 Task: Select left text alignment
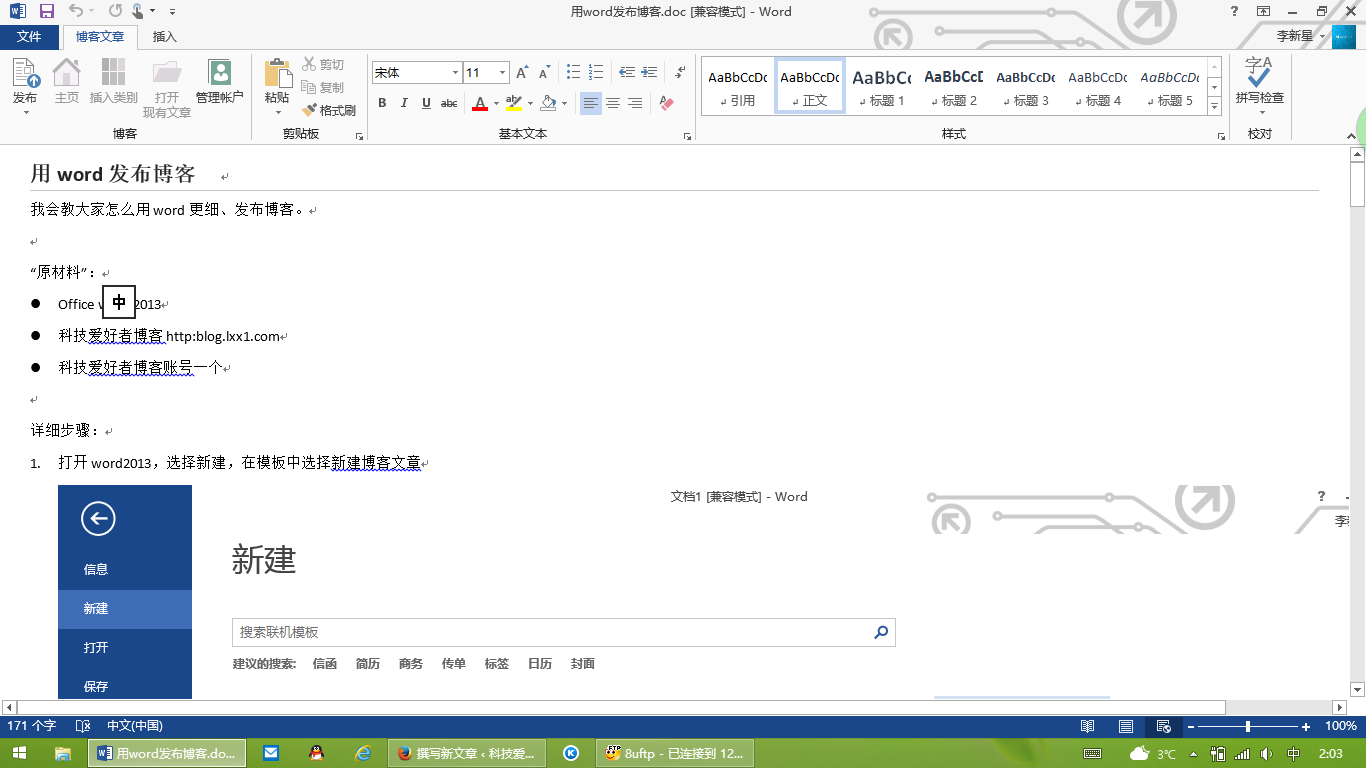pyautogui.click(x=591, y=103)
